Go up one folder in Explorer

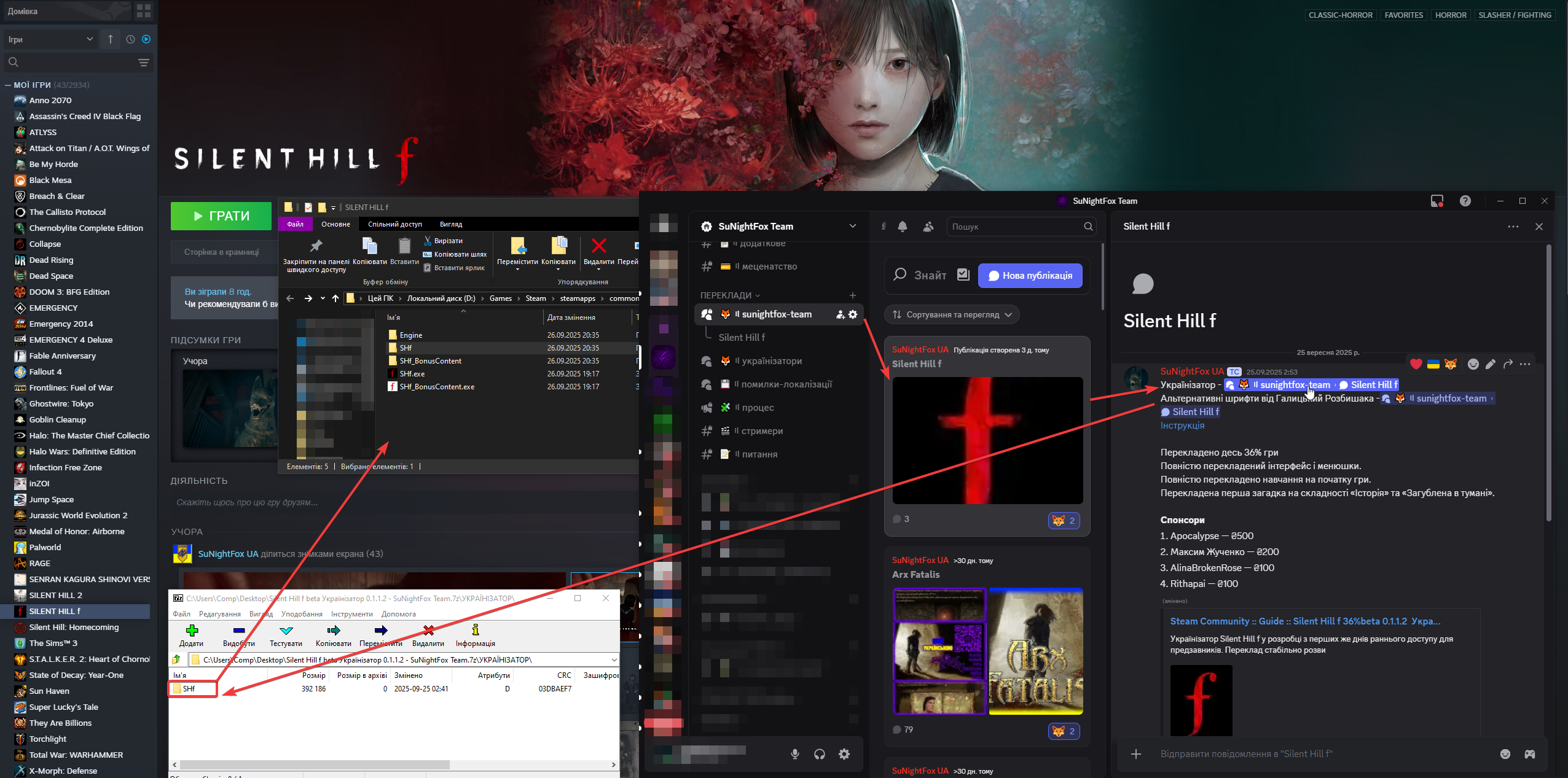click(335, 298)
